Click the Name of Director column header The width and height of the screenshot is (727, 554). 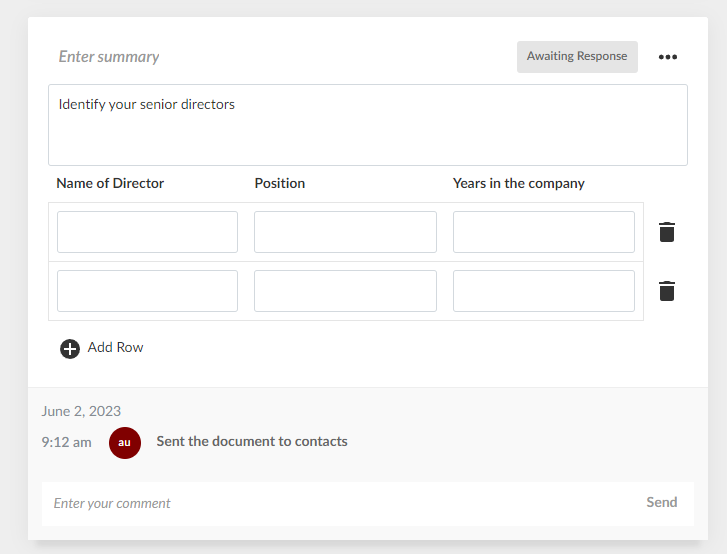(x=110, y=184)
